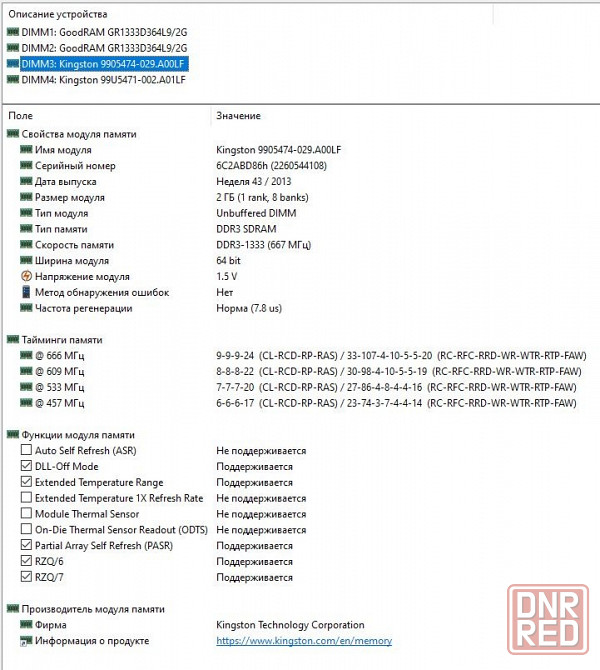Viewport: 600px width, 670px height.
Task: Click the memory icon next to DIMM1 GoodRAM
Action: coord(13,32)
